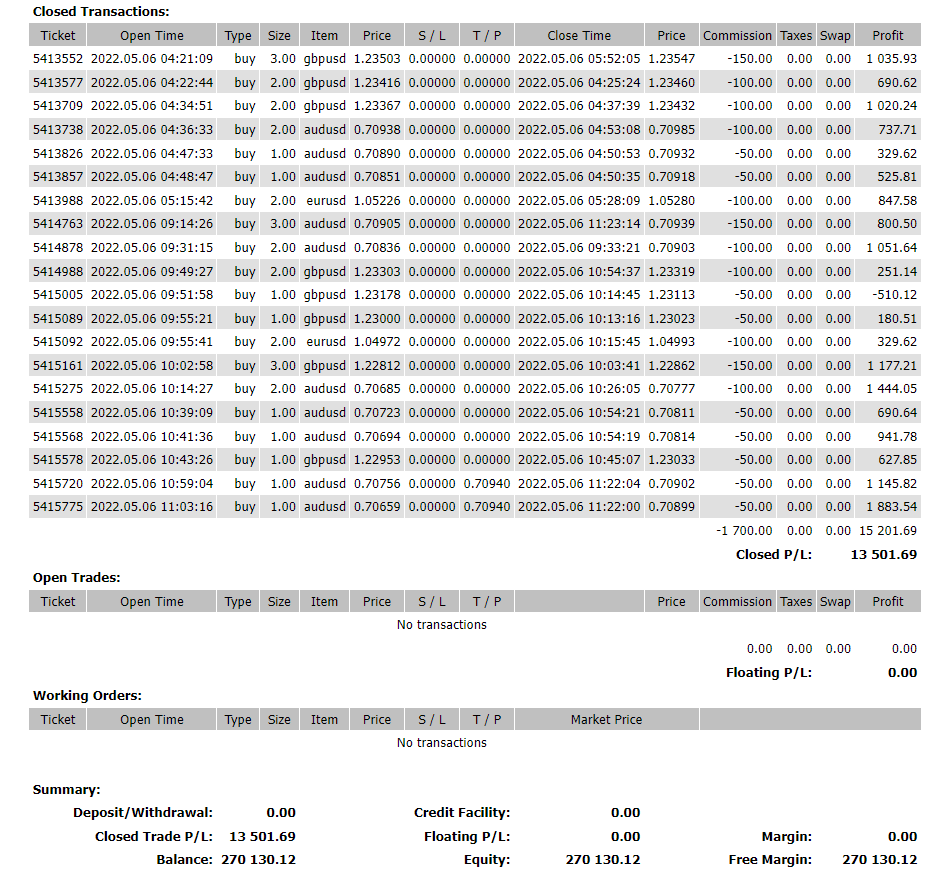Select the profit value 1 177.21
Screen dimensions: 938x877
(891, 366)
